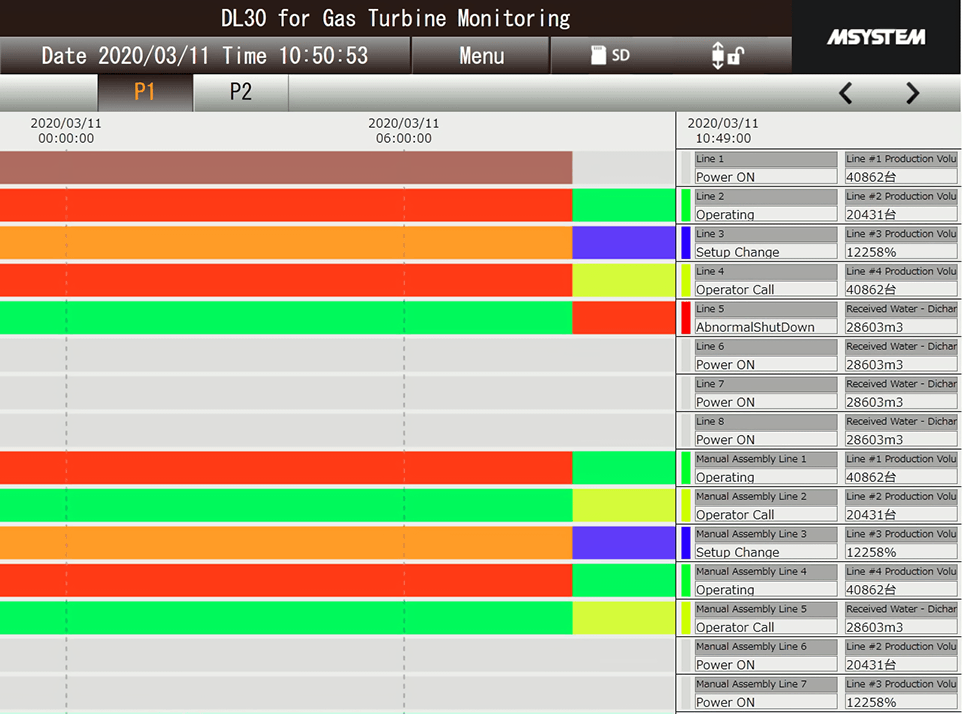Switch to the P2 tab
Screen dimensions: 963x714
pyautogui.click(x=240, y=92)
